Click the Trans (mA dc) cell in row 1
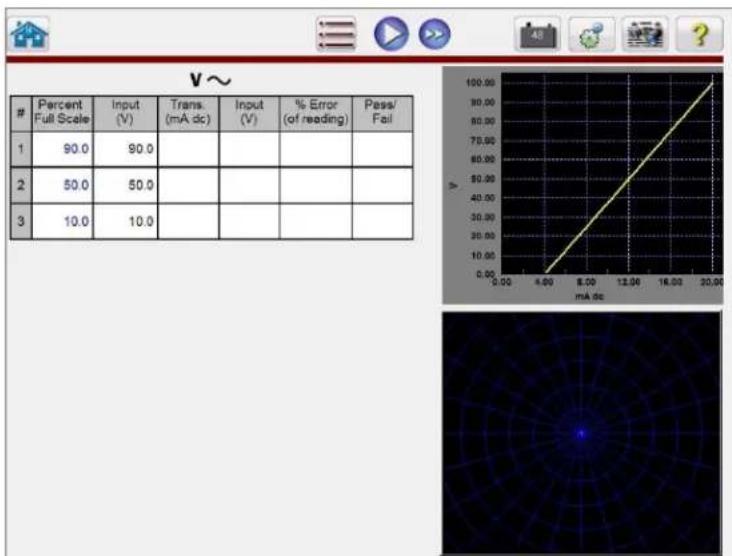The width and height of the screenshot is (732, 556). 188,149
